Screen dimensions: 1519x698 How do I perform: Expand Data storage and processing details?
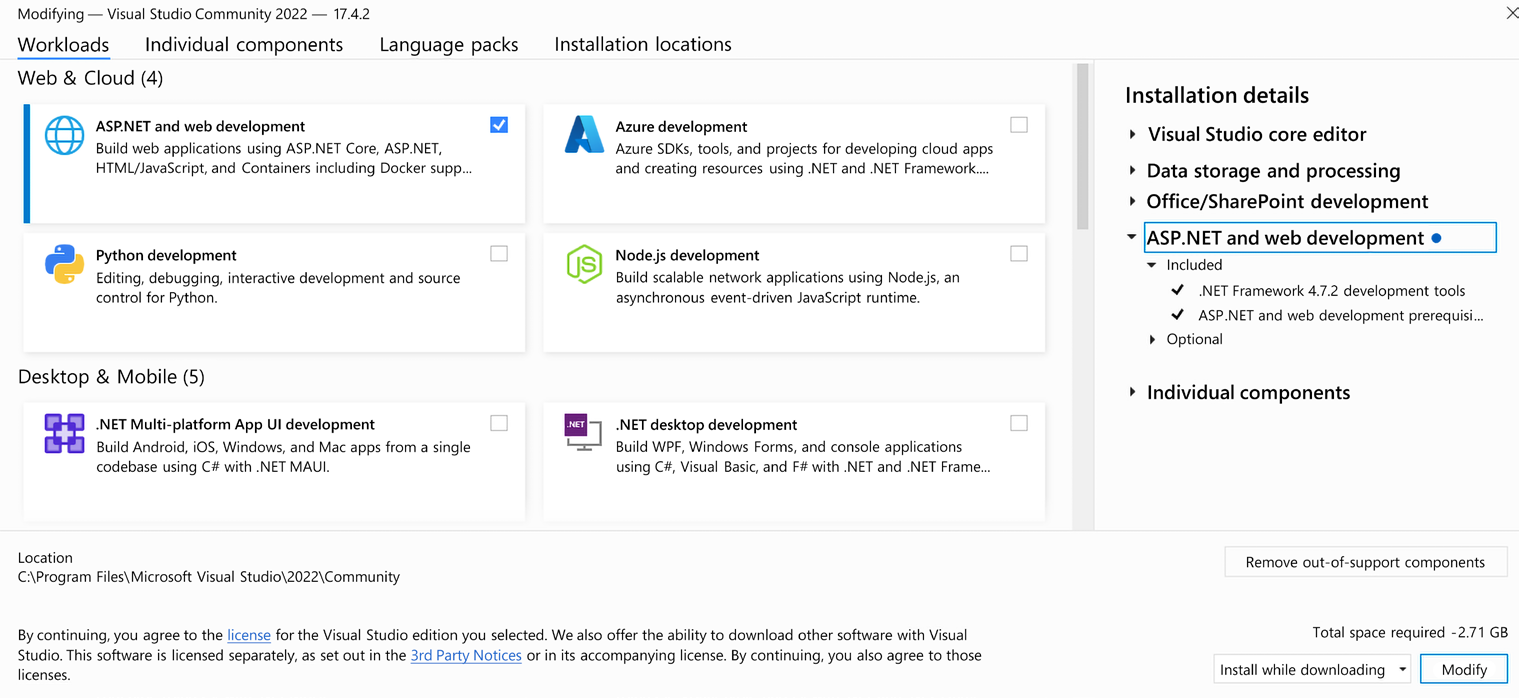point(1132,171)
